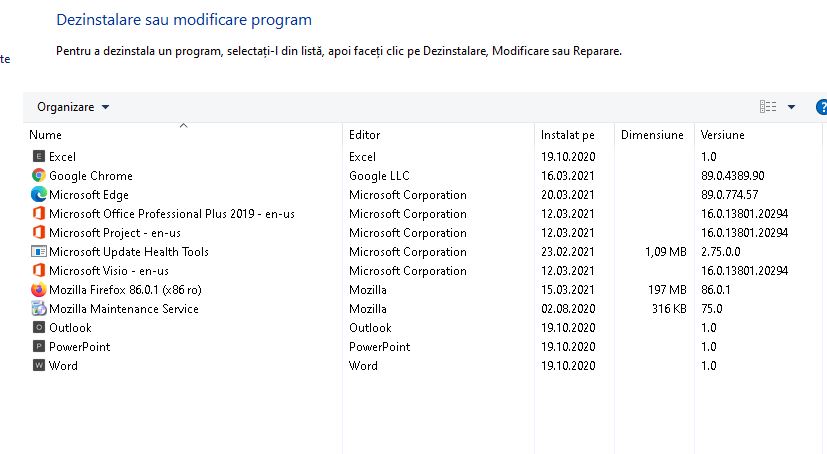This screenshot has height=454, width=827.
Task: Select the Word entry name
Action: 63,365
